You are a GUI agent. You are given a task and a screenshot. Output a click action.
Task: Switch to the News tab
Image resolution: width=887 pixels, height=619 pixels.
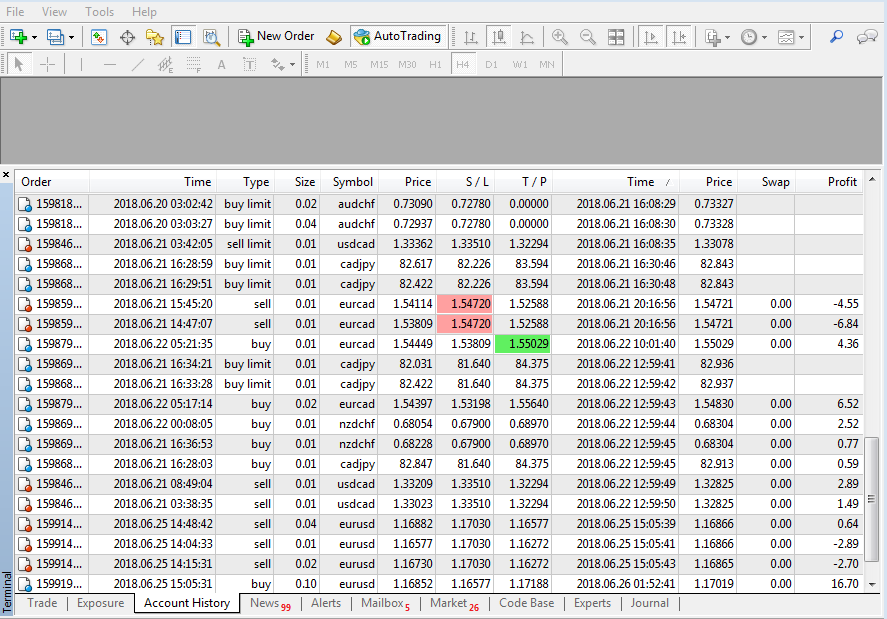tap(270, 603)
